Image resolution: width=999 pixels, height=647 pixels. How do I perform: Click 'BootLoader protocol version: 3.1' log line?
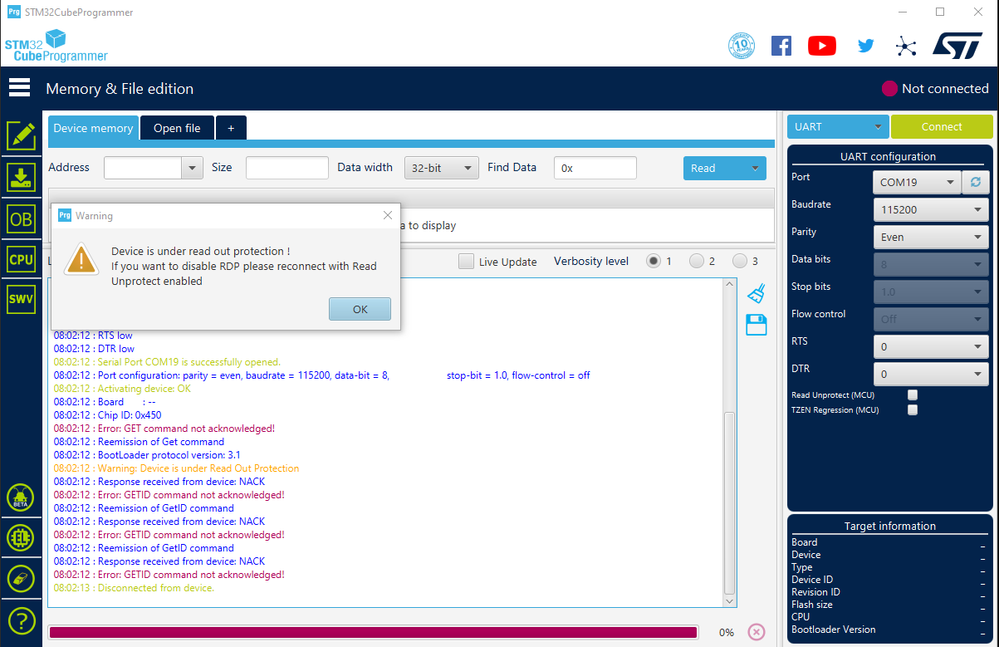pos(147,455)
